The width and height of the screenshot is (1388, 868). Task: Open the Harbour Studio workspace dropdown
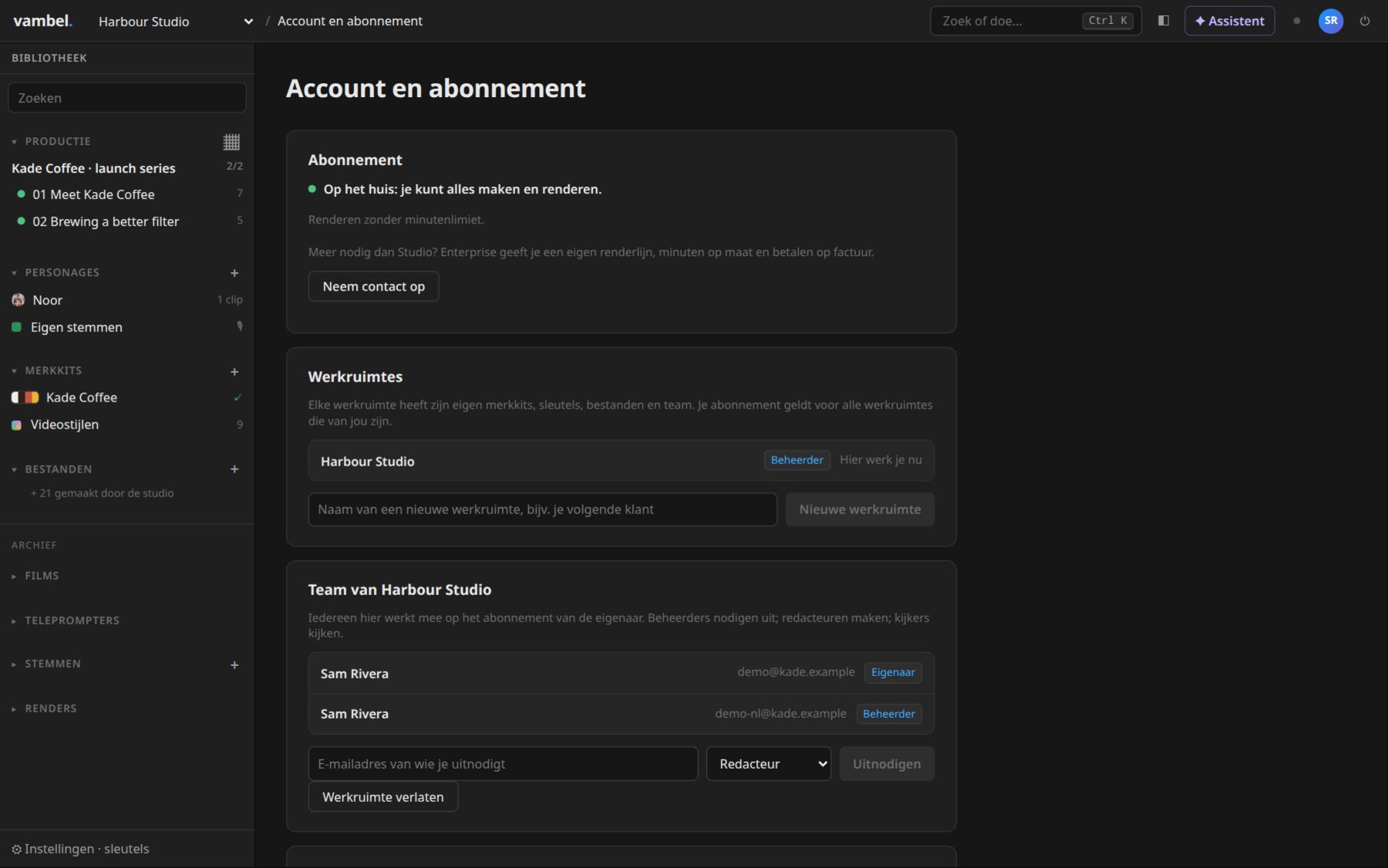click(x=175, y=22)
